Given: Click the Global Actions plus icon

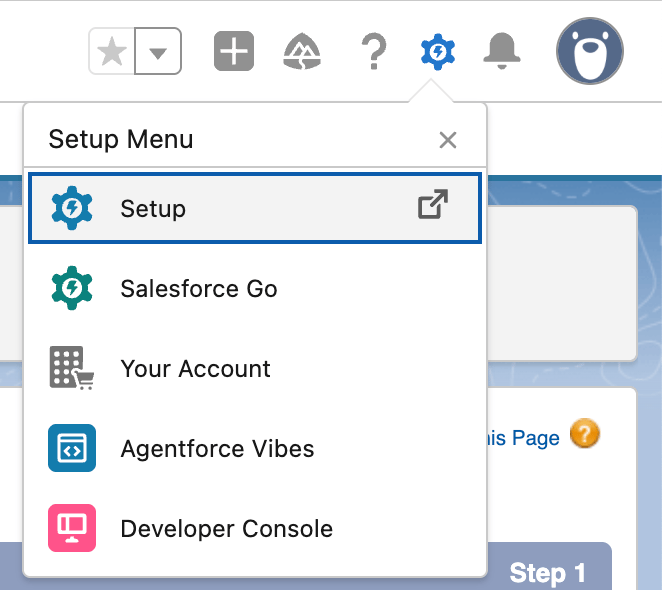Looking at the screenshot, I should click(234, 51).
